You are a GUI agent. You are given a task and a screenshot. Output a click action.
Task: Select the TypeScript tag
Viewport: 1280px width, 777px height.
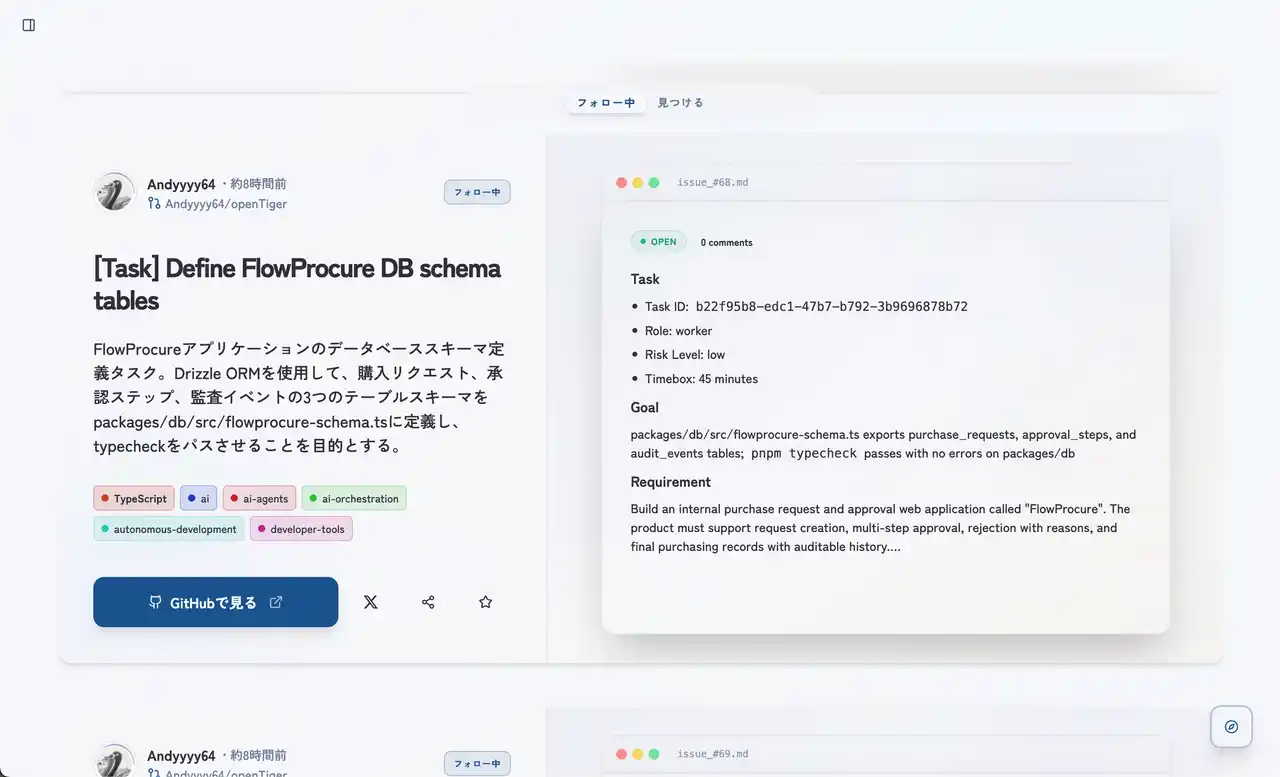(134, 498)
